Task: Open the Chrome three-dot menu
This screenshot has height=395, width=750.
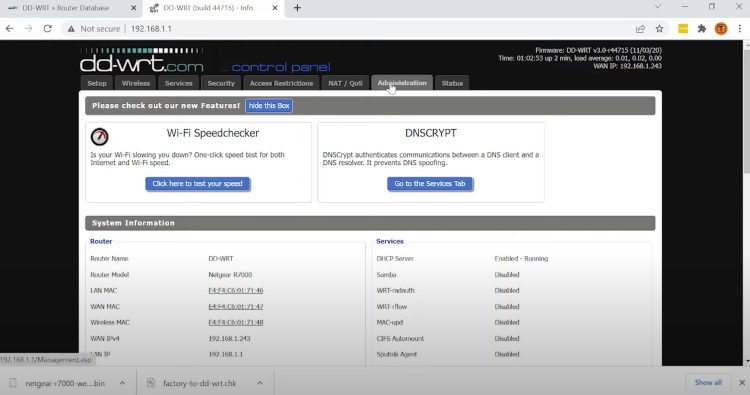Action: 739,29
